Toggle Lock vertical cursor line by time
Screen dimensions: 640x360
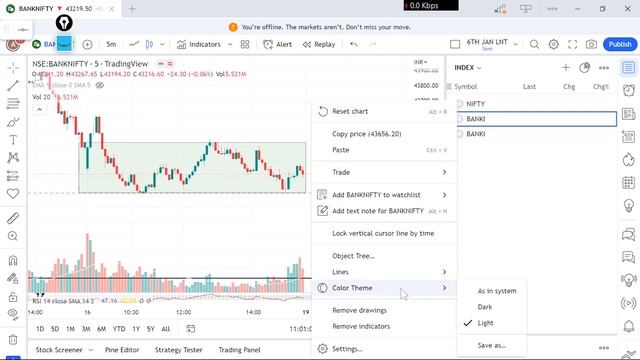384,233
